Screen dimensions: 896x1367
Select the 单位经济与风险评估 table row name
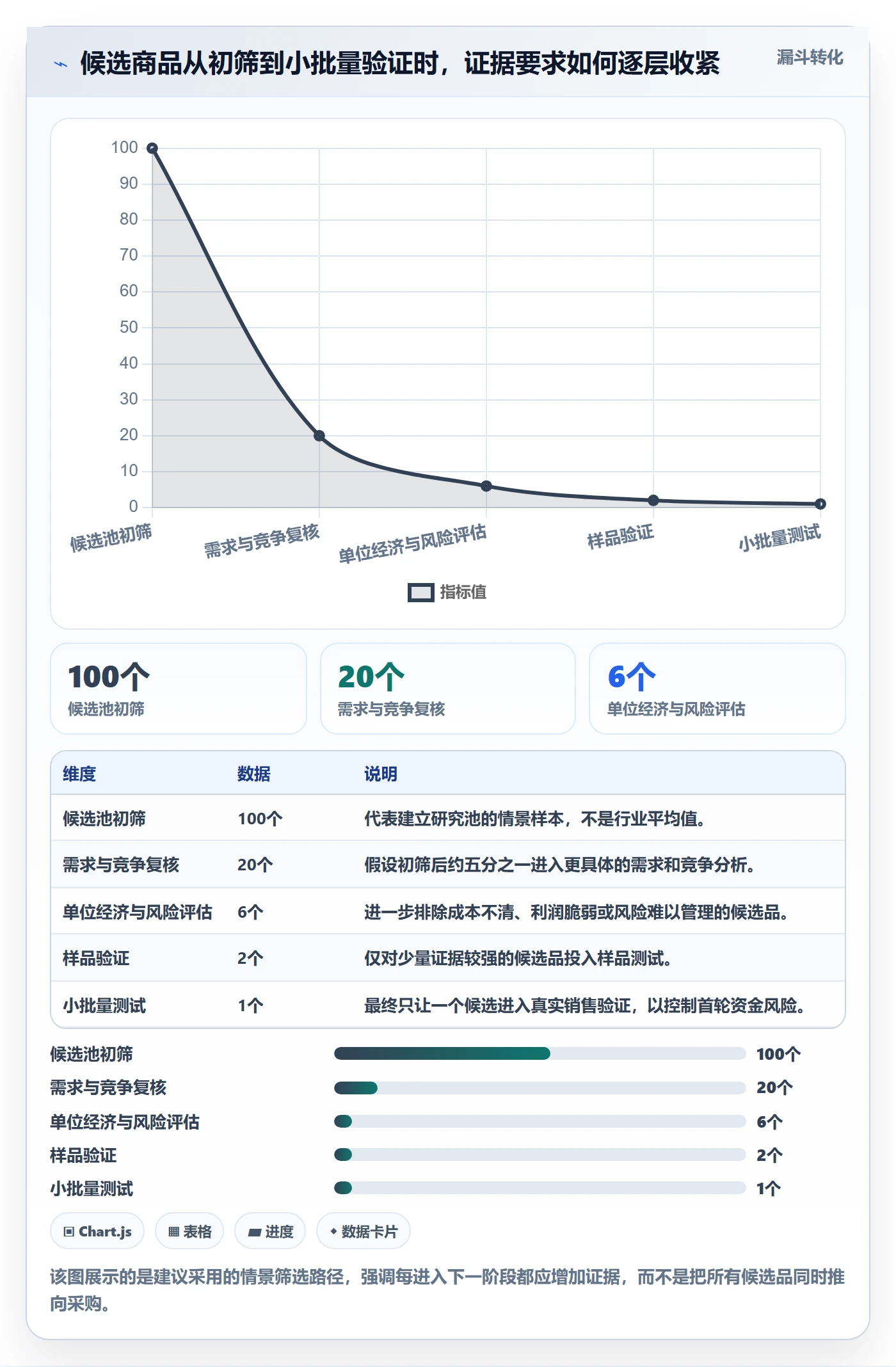[138, 912]
